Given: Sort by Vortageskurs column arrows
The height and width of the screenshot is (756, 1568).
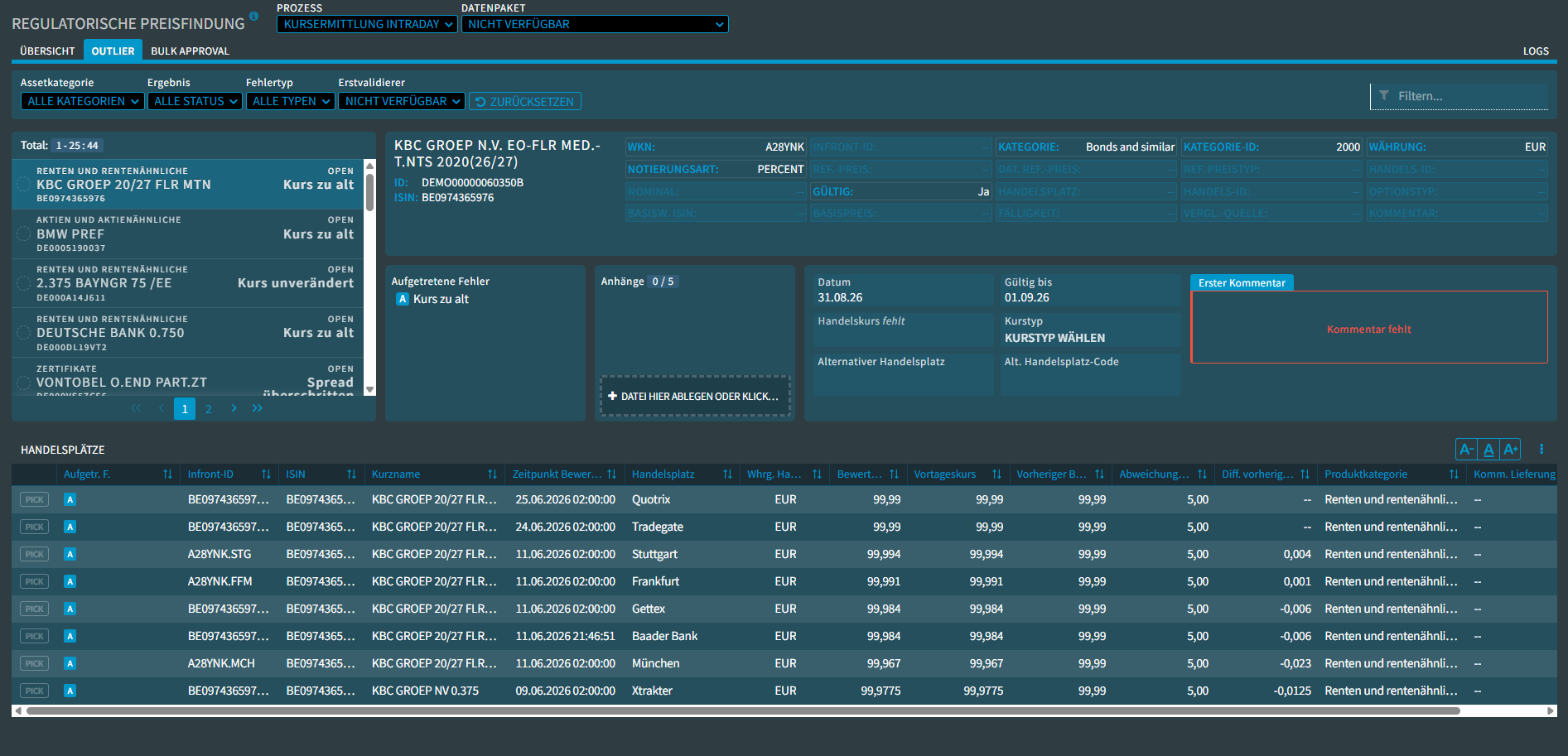Looking at the screenshot, I should pos(996,474).
